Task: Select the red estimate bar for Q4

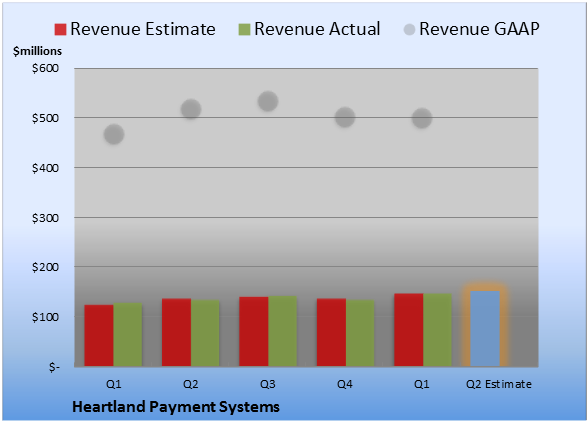Action: tap(331, 332)
